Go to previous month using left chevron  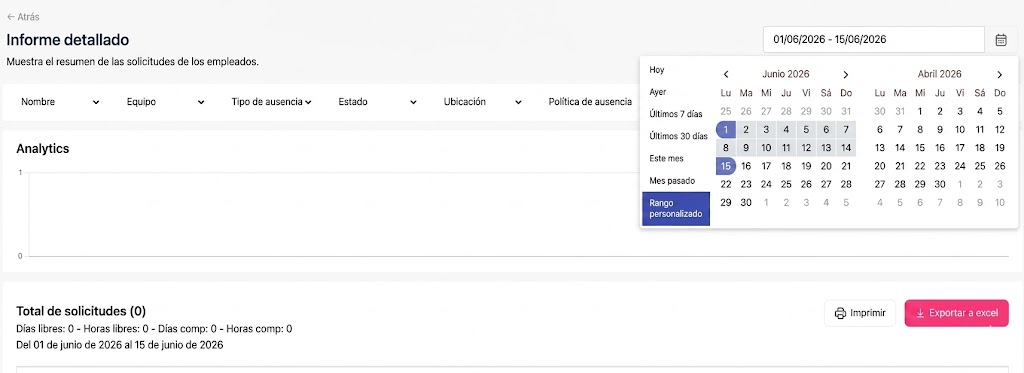pos(726,74)
